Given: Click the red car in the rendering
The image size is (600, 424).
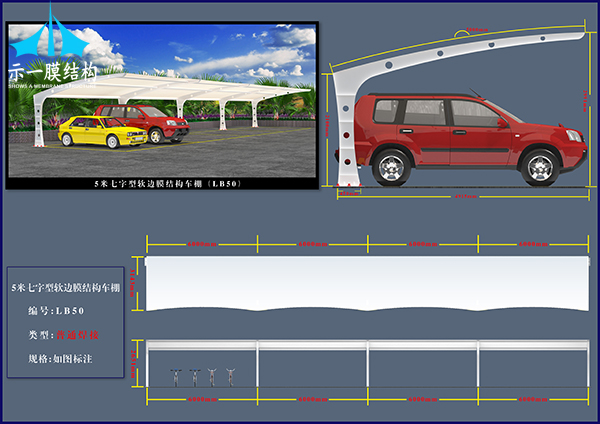Looking at the screenshot, I should [155, 123].
